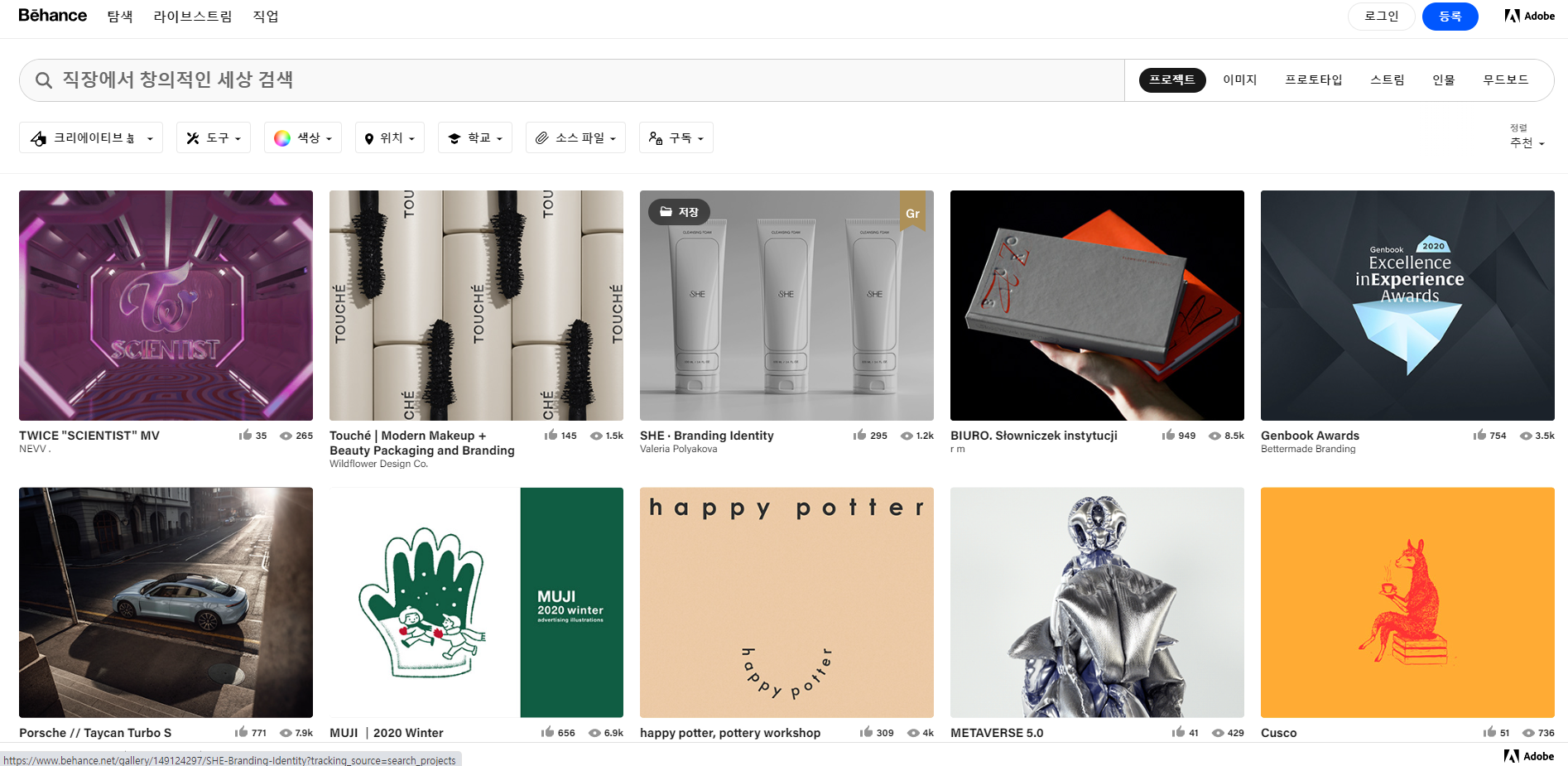Open the BIURO grey book thumbnail
The width and height of the screenshot is (1568, 766).
point(1097,306)
